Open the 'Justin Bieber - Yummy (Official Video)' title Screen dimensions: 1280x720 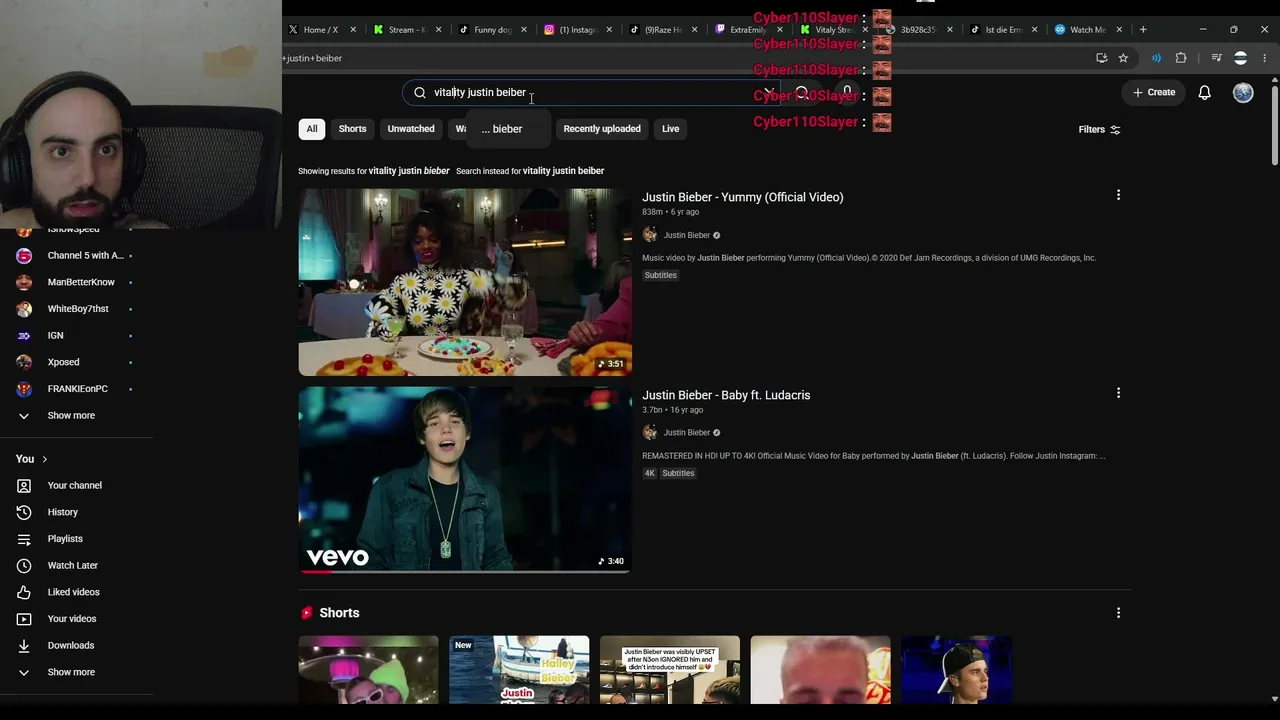(x=743, y=197)
